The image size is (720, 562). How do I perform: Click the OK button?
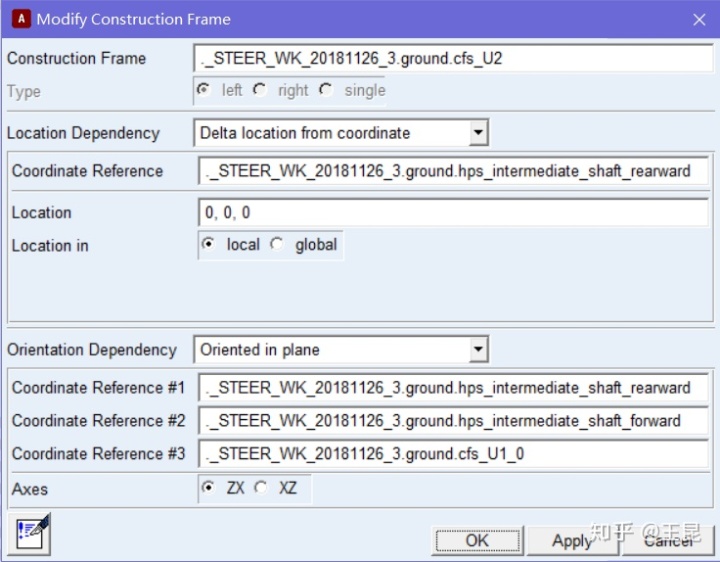[x=477, y=540]
